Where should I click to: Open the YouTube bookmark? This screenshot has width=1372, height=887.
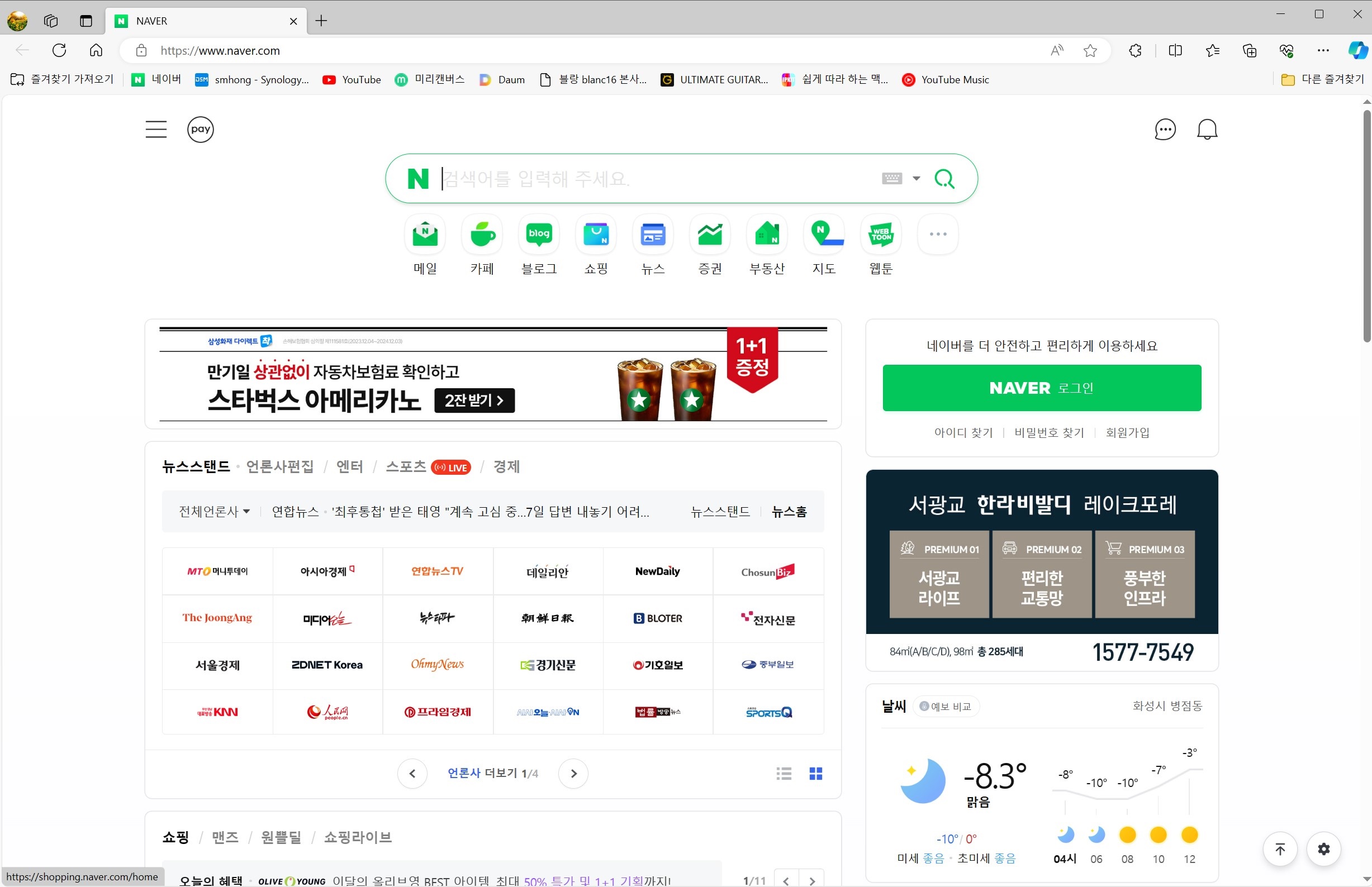352,79
